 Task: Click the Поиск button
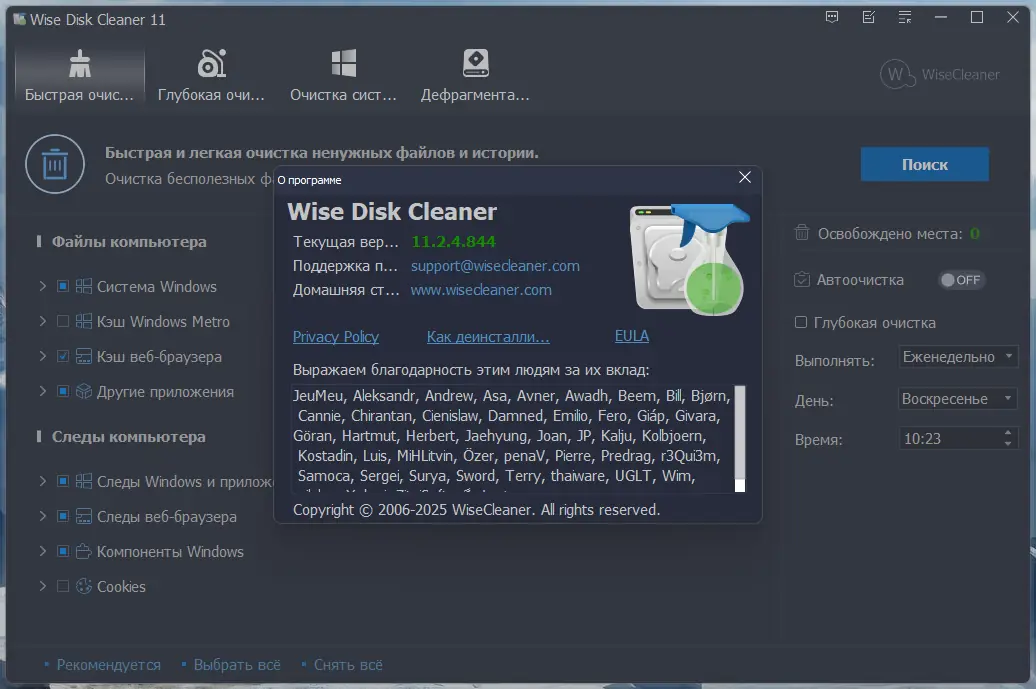point(924,164)
